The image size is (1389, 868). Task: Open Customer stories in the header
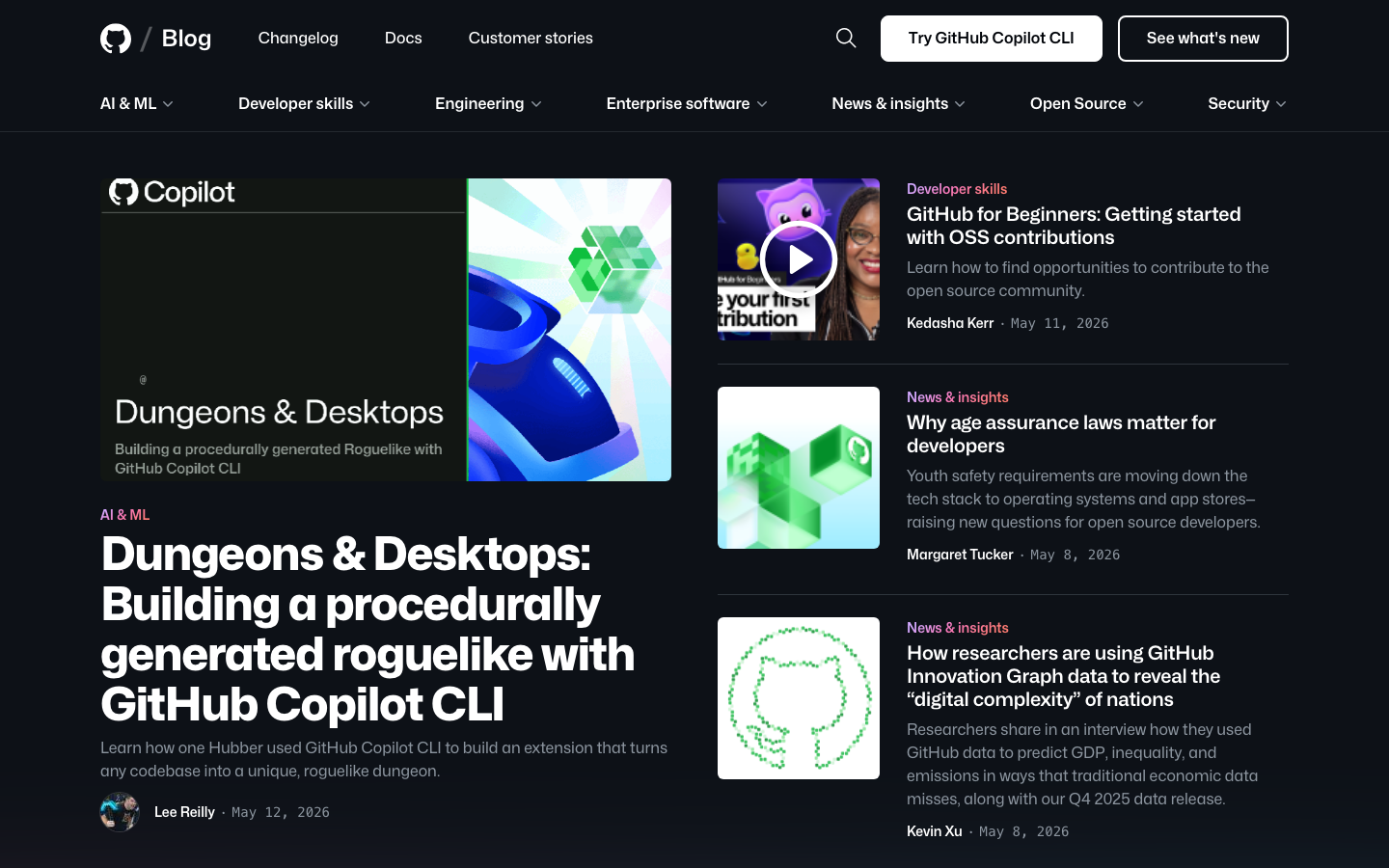click(x=531, y=38)
